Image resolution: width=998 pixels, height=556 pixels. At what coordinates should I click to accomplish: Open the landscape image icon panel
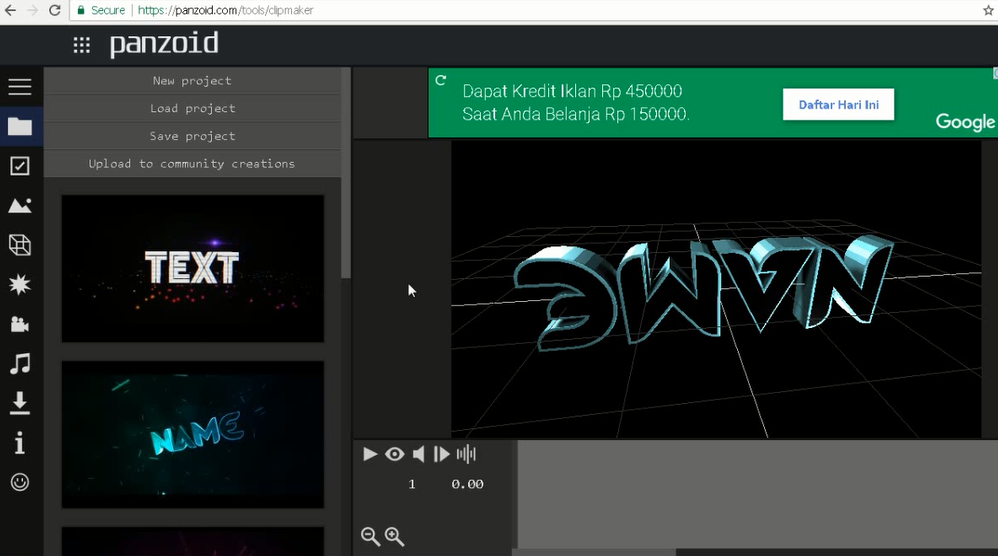[x=20, y=206]
